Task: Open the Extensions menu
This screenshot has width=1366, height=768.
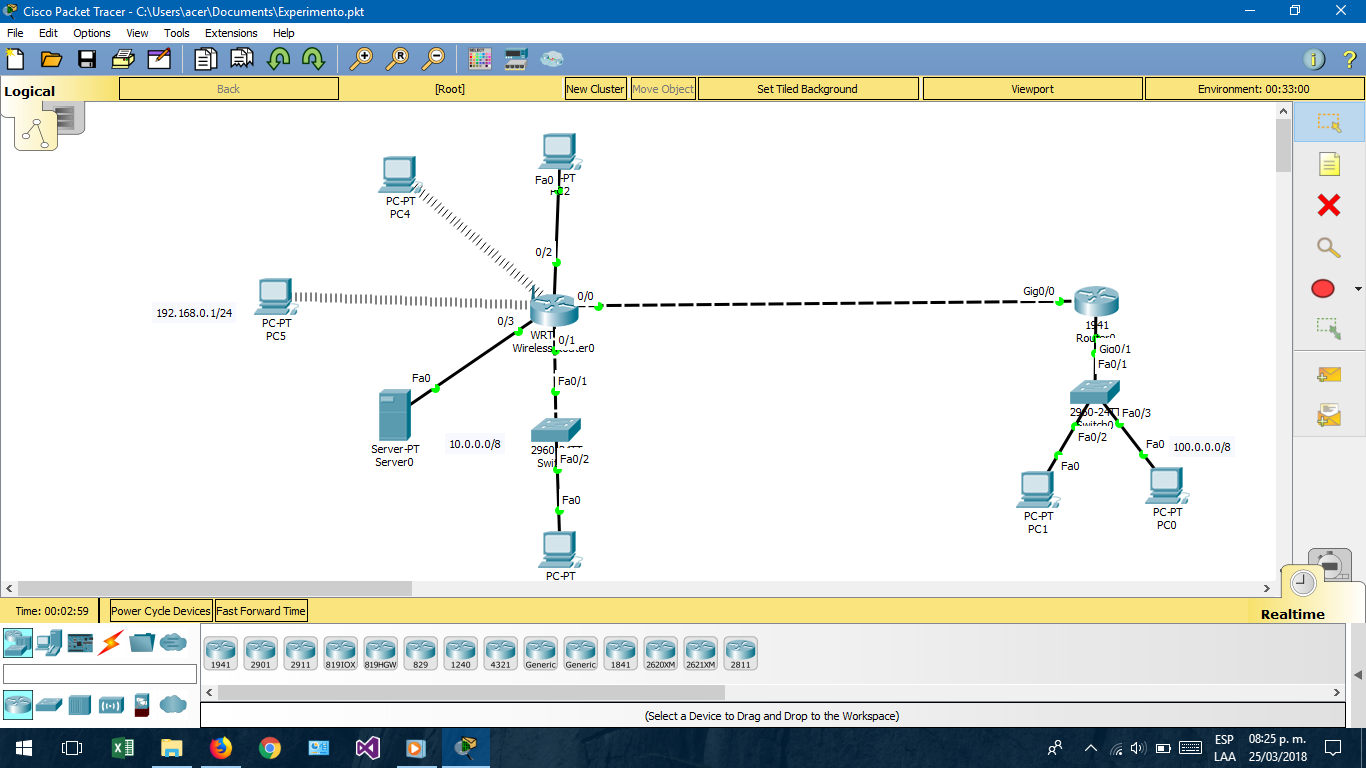Action: click(x=231, y=33)
